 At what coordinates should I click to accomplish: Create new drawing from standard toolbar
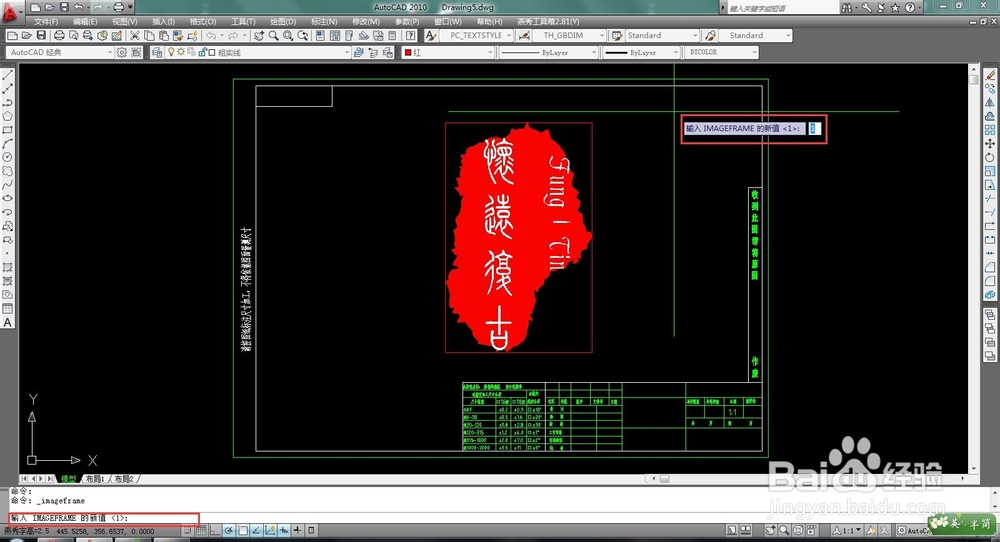(12, 36)
